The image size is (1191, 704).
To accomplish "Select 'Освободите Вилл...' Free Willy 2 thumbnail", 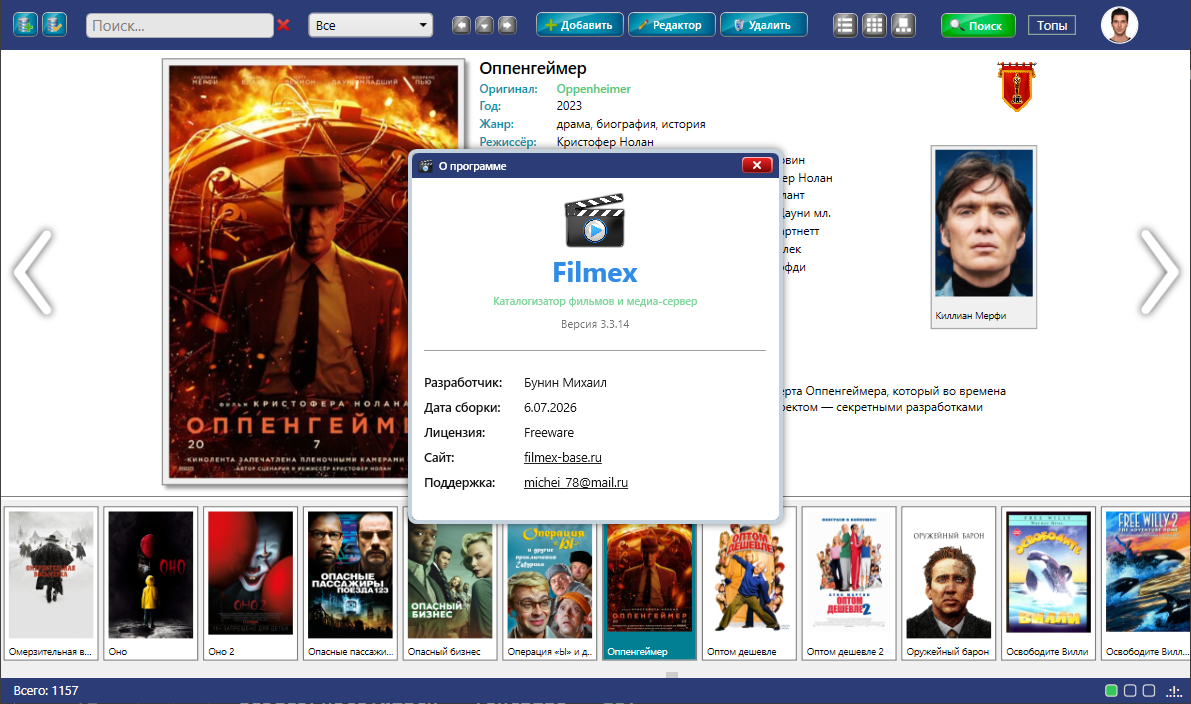I will tap(1146, 583).
